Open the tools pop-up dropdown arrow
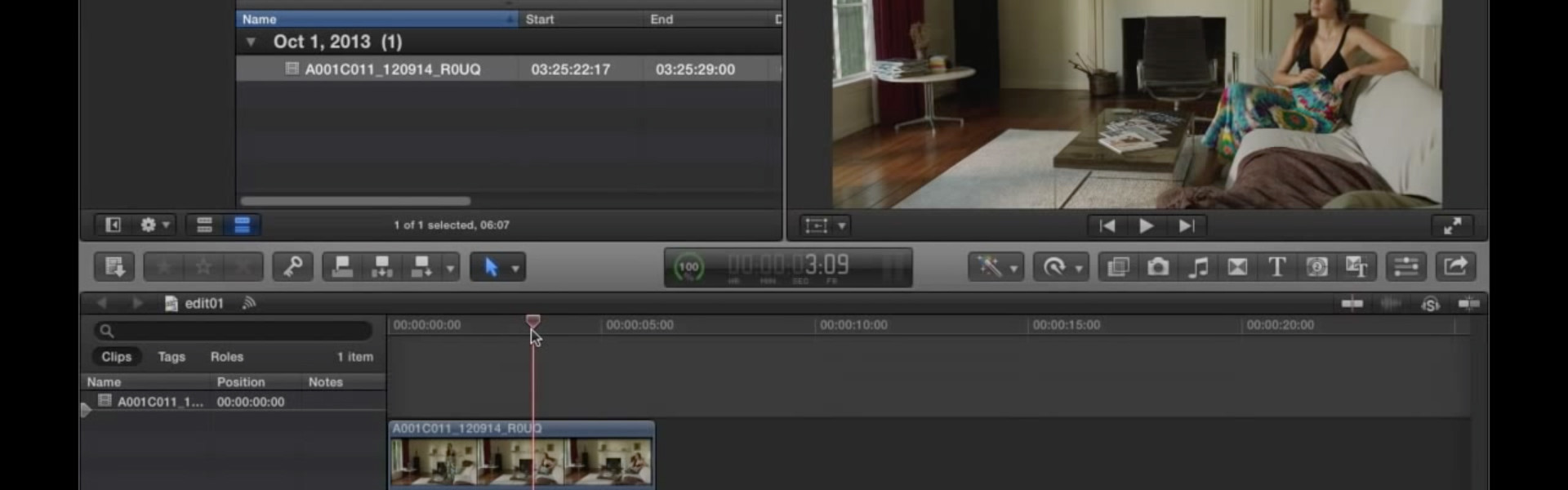This screenshot has height=490, width=1568. coord(515,268)
